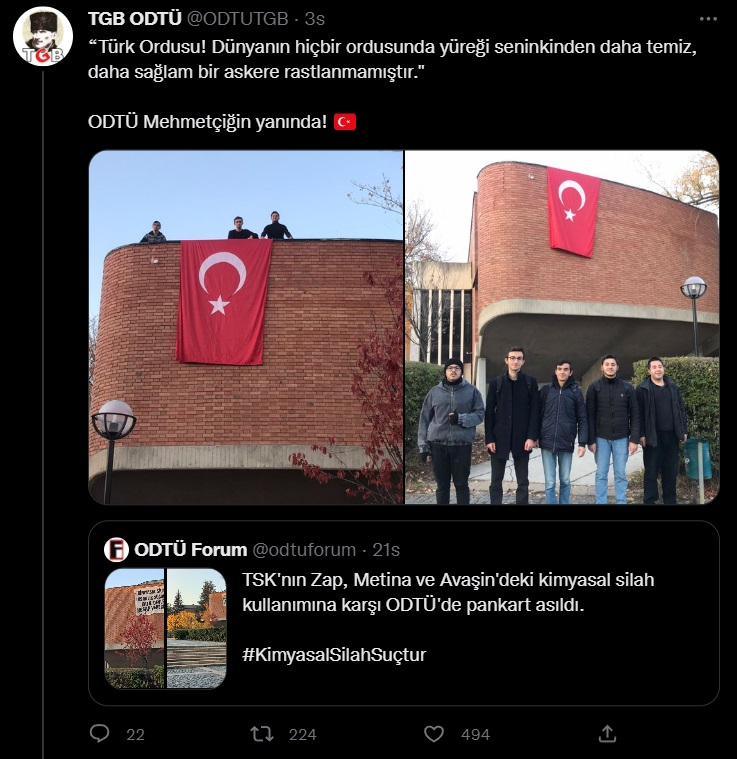The width and height of the screenshot is (737, 759).
Task: Click the retweet arrows icon
Action: tap(261, 734)
